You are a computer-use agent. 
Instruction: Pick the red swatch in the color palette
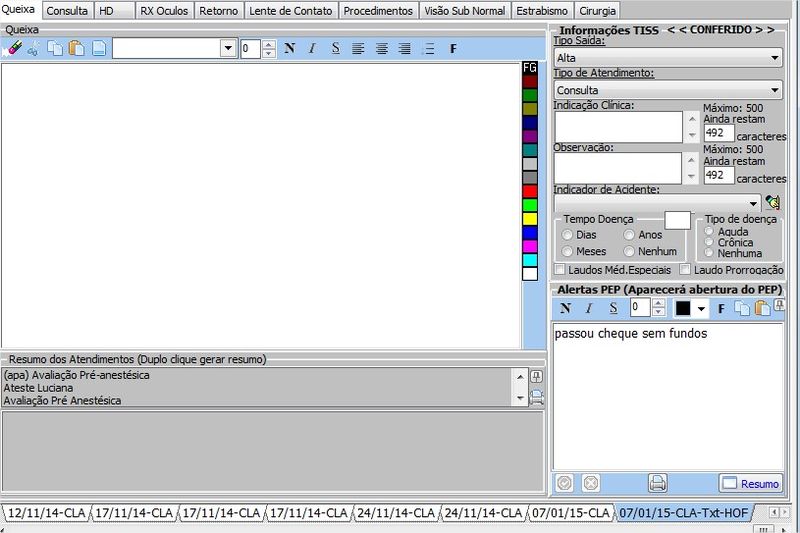(530, 191)
